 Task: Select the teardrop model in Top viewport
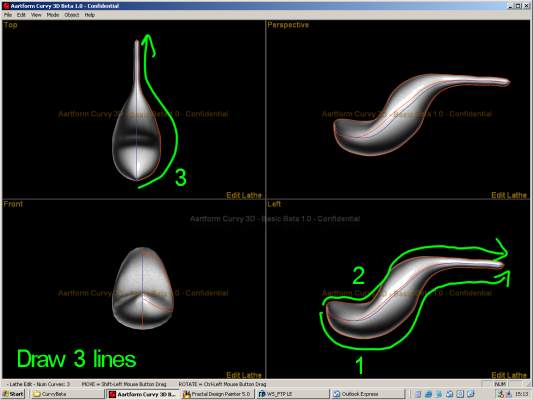(x=136, y=136)
